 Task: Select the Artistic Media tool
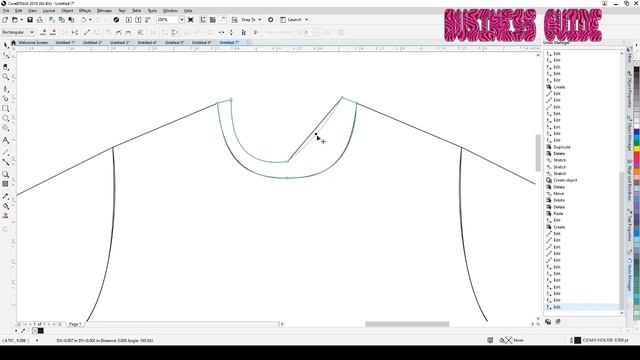coord(6,98)
